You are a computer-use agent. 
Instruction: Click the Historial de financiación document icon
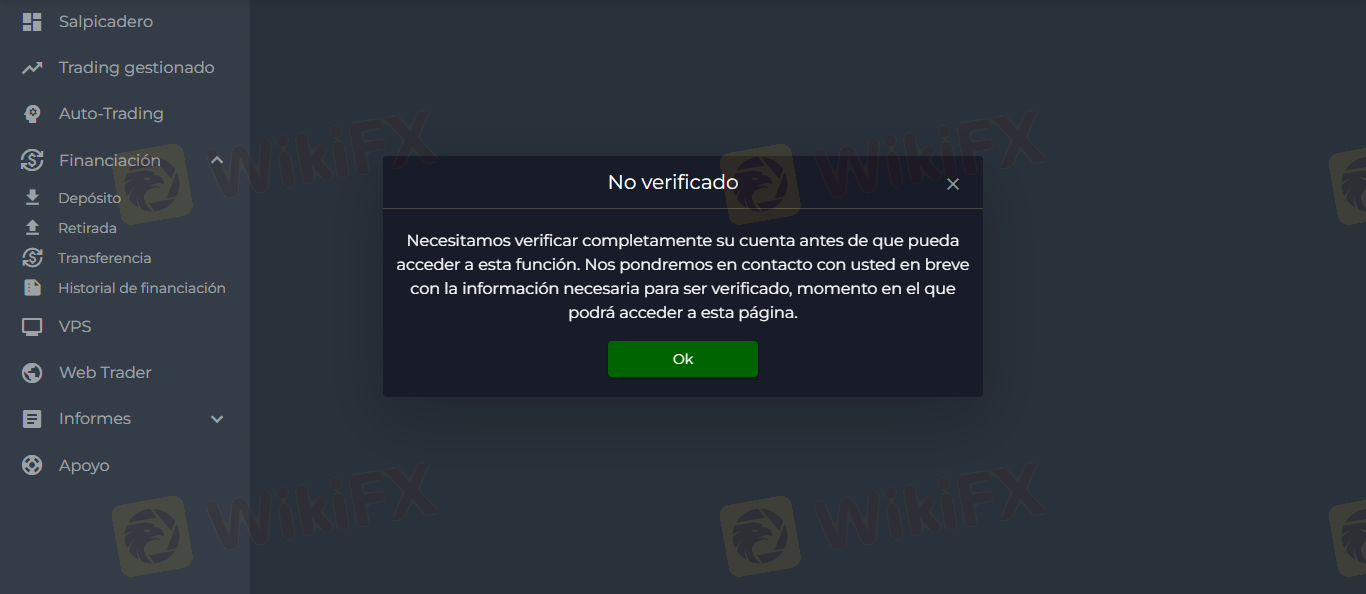click(x=32, y=288)
